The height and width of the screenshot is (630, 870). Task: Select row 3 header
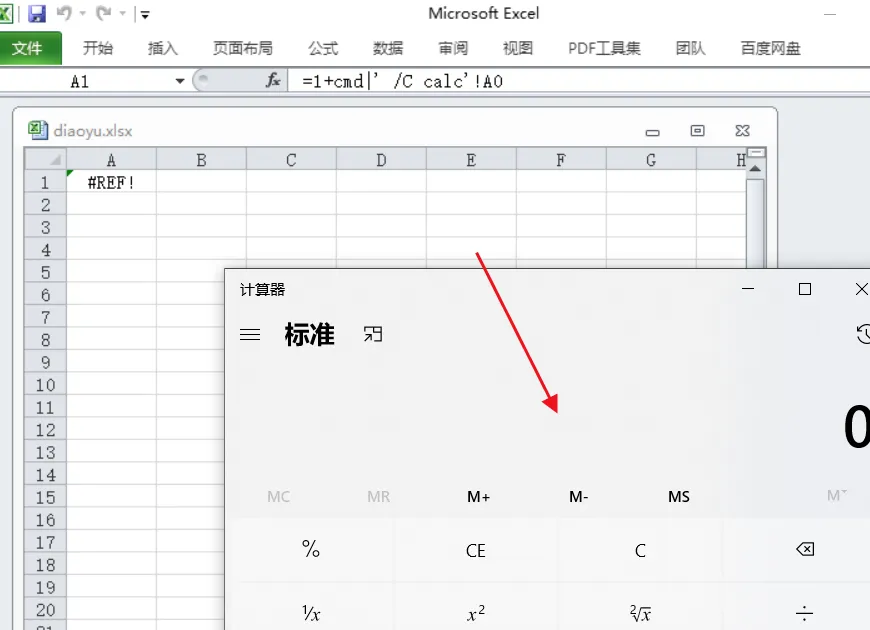[45, 227]
